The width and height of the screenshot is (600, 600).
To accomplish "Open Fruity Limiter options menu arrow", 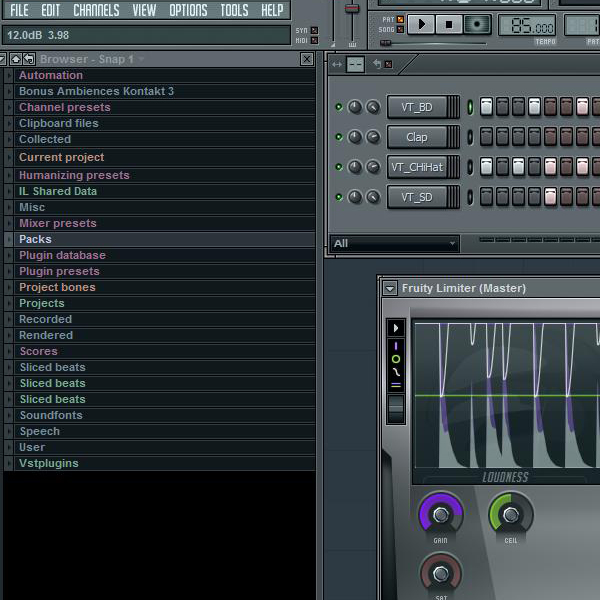I will (x=390, y=289).
